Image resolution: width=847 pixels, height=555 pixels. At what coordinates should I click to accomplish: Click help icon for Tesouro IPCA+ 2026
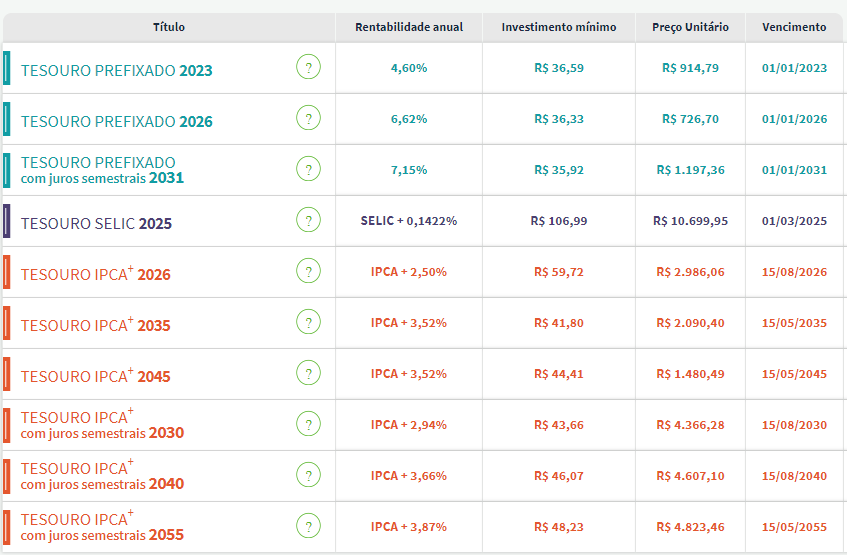[308, 272]
